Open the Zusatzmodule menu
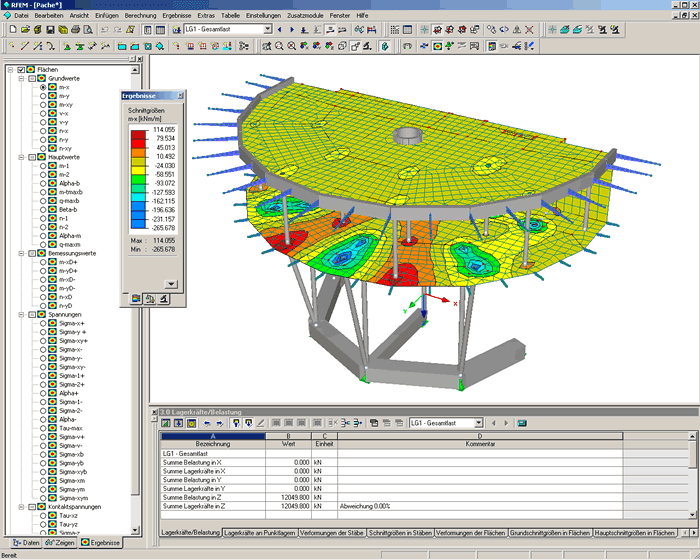This screenshot has height=560, width=700. (305, 15)
